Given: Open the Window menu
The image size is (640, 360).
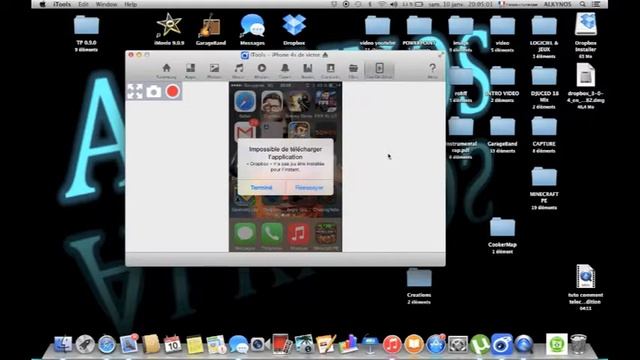Looking at the screenshot, I should (x=106, y=4).
